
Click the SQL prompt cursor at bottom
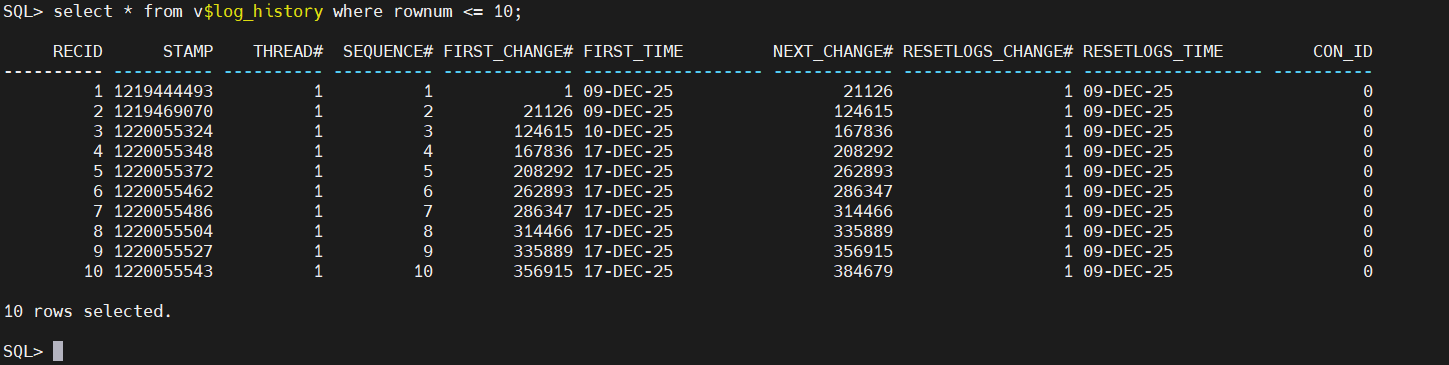coord(58,351)
